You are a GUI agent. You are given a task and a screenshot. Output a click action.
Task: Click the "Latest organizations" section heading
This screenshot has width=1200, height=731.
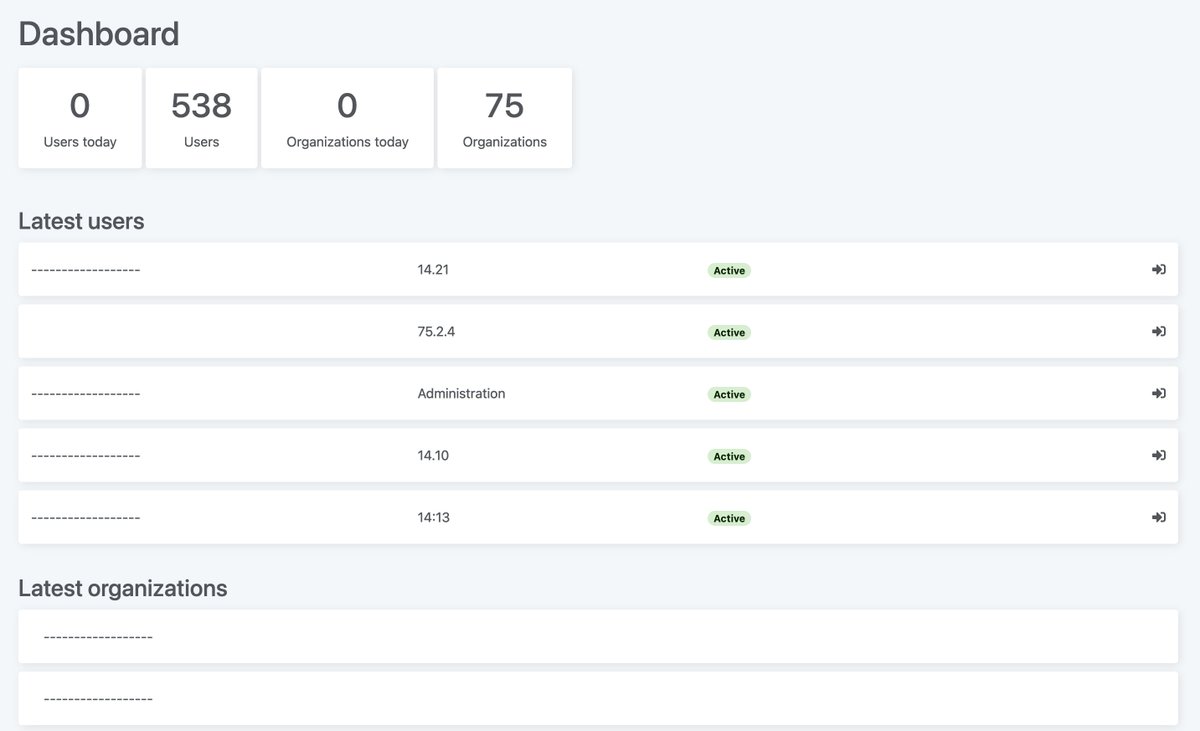pyautogui.click(x=123, y=588)
